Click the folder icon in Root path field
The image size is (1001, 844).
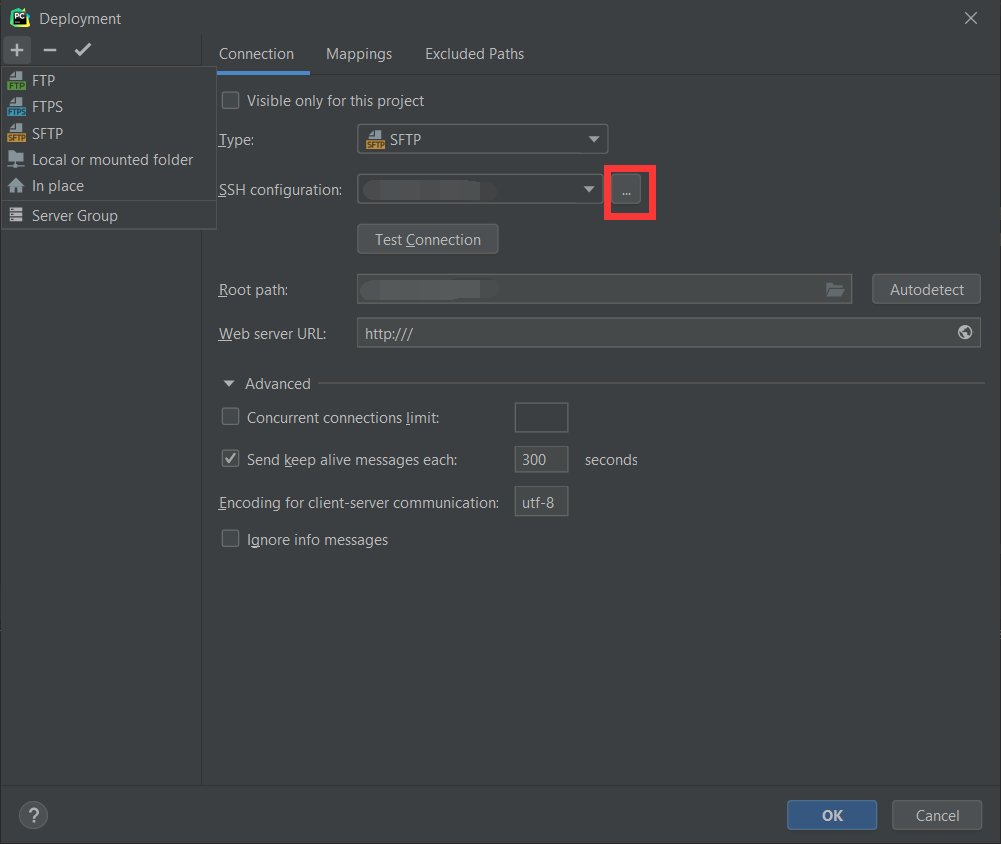pyautogui.click(x=835, y=290)
